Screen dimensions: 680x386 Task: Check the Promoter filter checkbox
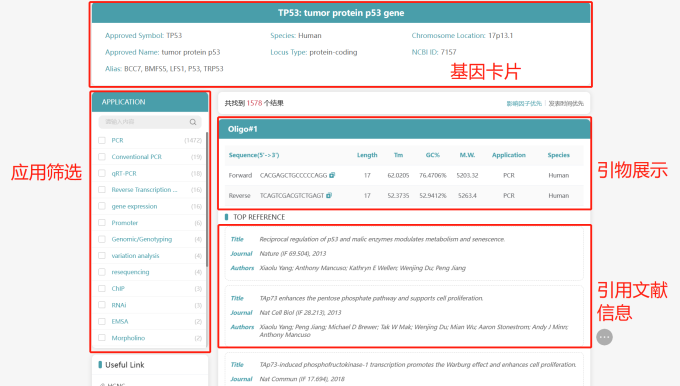tap(102, 222)
